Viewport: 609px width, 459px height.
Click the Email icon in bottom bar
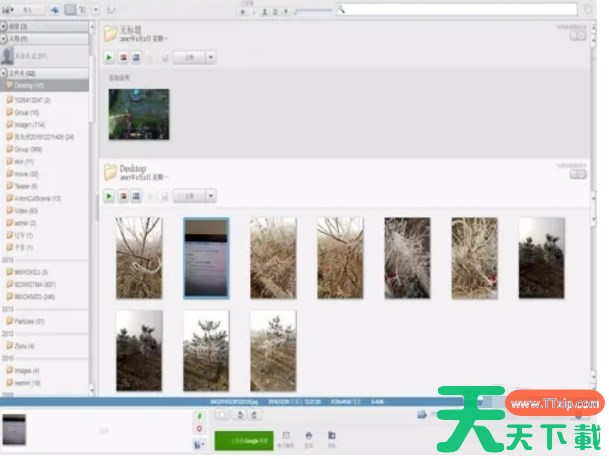click(x=286, y=438)
